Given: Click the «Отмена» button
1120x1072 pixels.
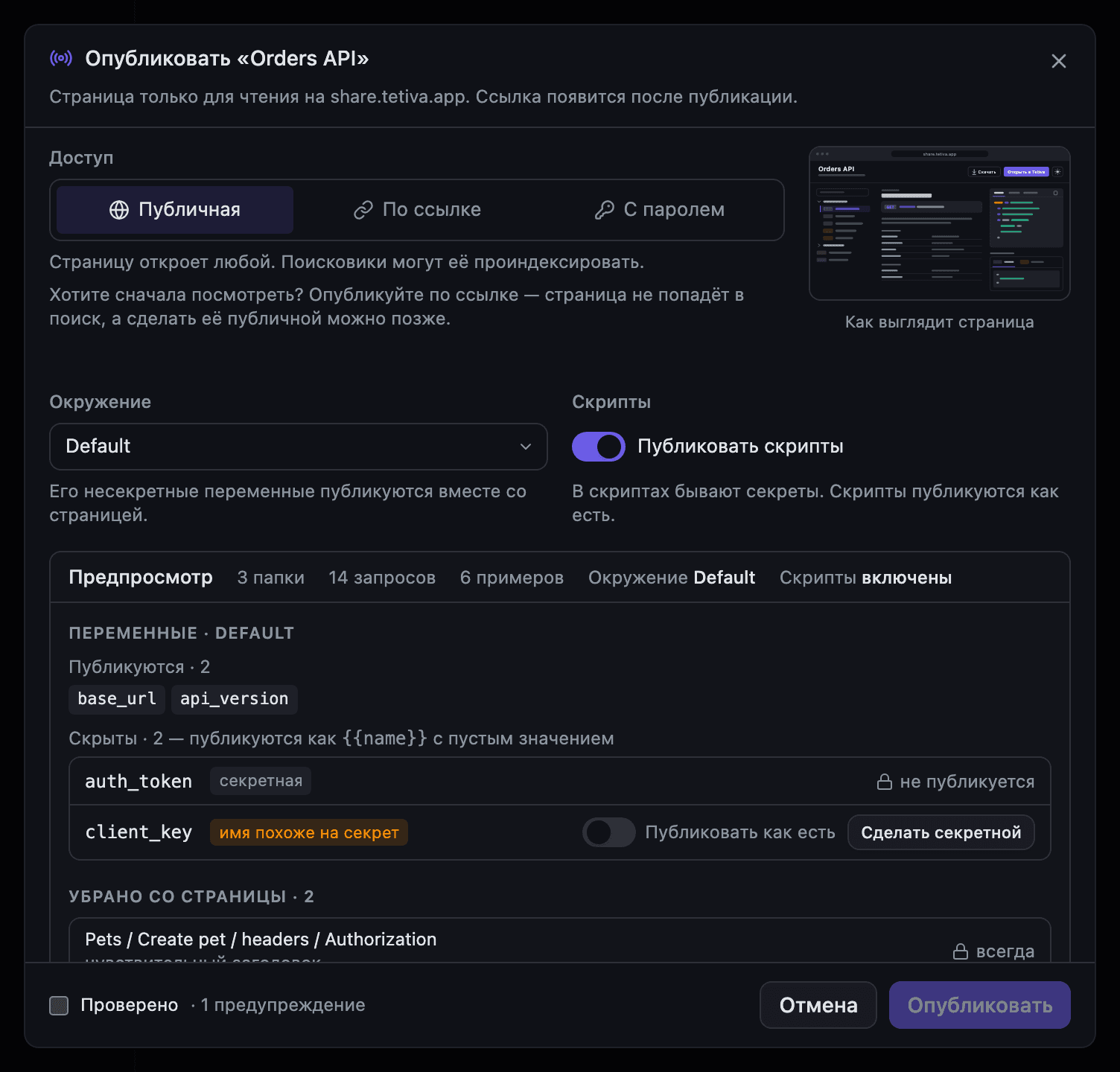Looking at the screenshot, I should point(818,1005).
